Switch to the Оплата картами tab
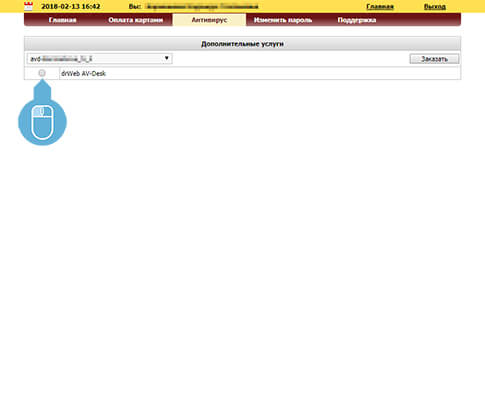Screen dimensions: 485x400 point(135,20)
